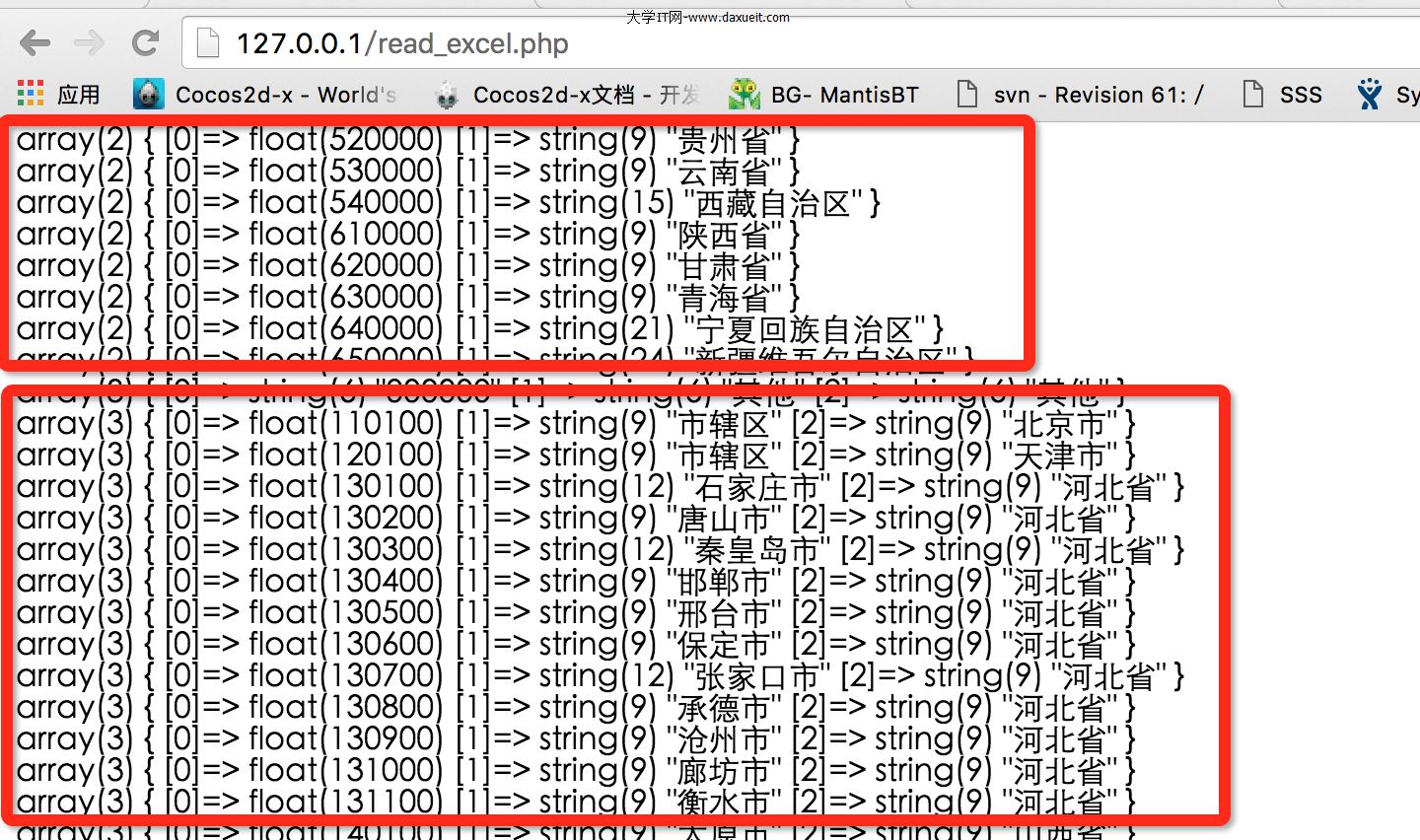Open the bookmark starting with Sy

1388,95
